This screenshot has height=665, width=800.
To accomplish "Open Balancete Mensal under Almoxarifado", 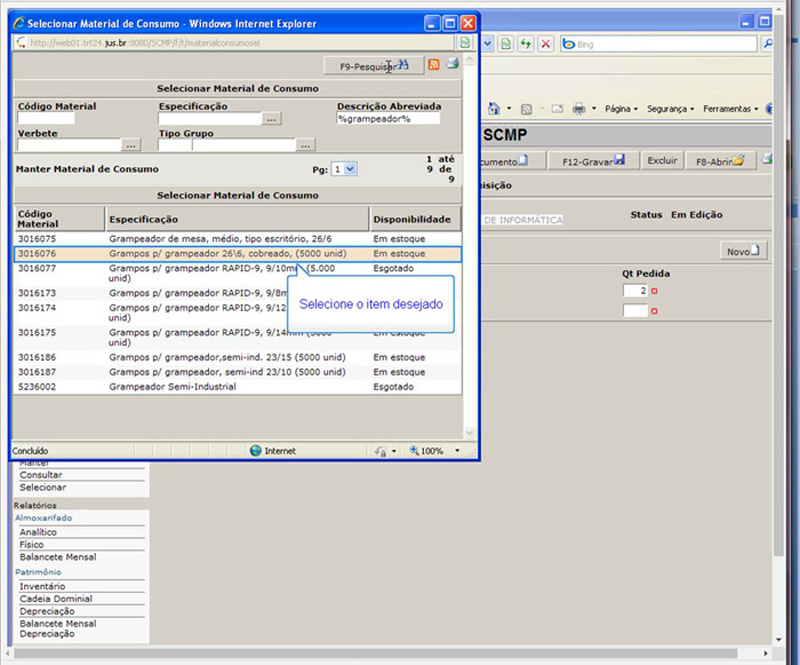I will pyautogui.click(x=58, y=557).
